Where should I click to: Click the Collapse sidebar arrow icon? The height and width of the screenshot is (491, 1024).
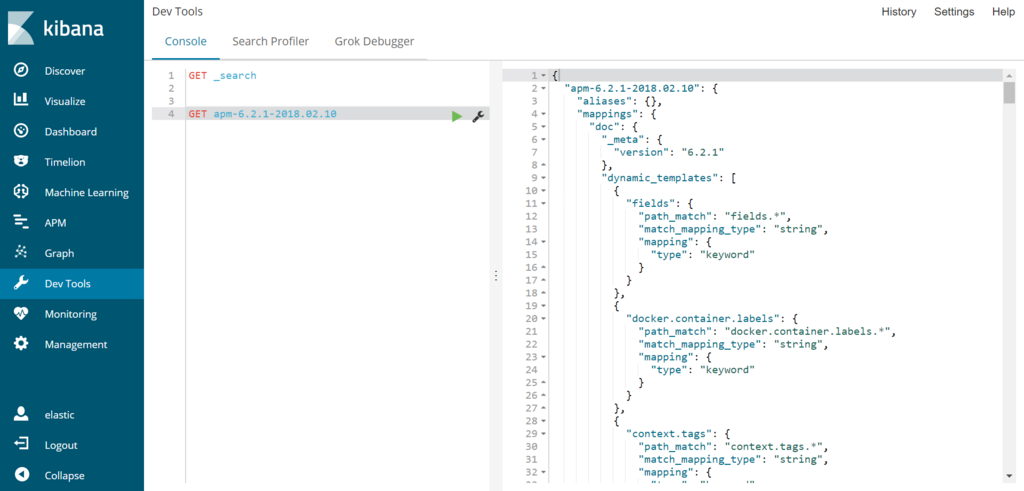click(x=21, y=475)
